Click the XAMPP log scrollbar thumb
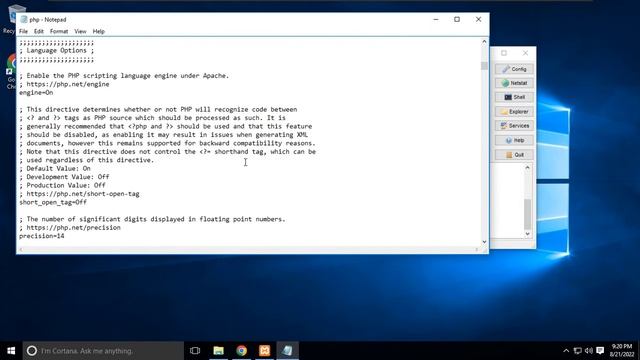This screenshot has height=360, width=640. (x=527, y=214)
